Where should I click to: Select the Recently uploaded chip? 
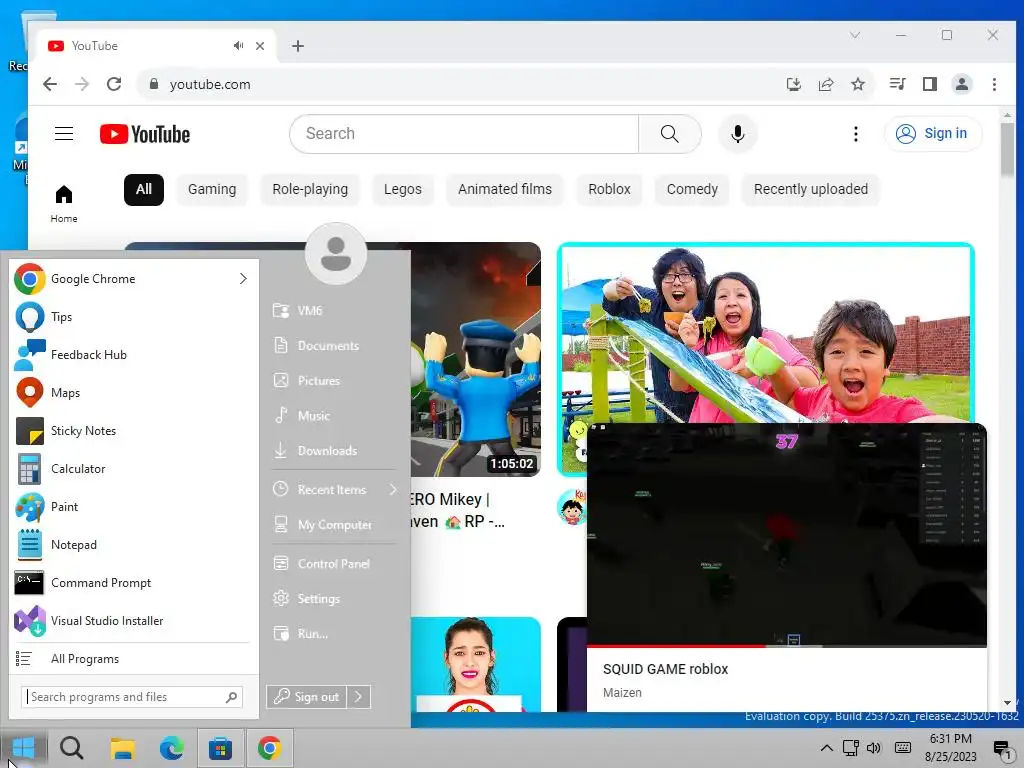click(810, 189)
